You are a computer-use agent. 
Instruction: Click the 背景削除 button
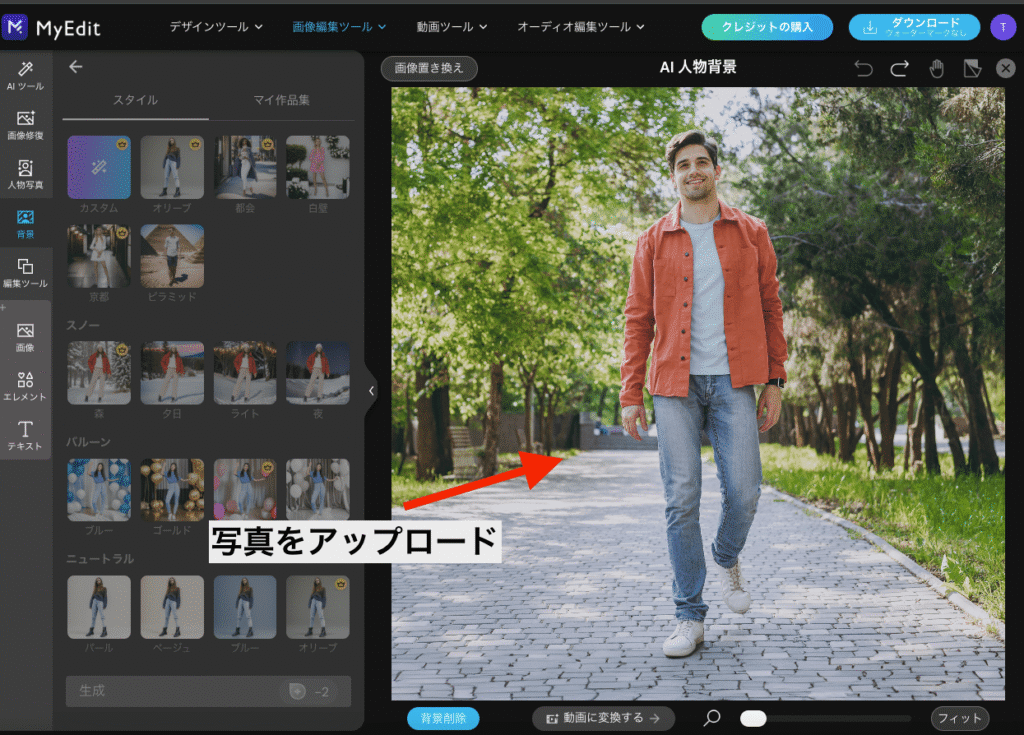pos(443,718)
